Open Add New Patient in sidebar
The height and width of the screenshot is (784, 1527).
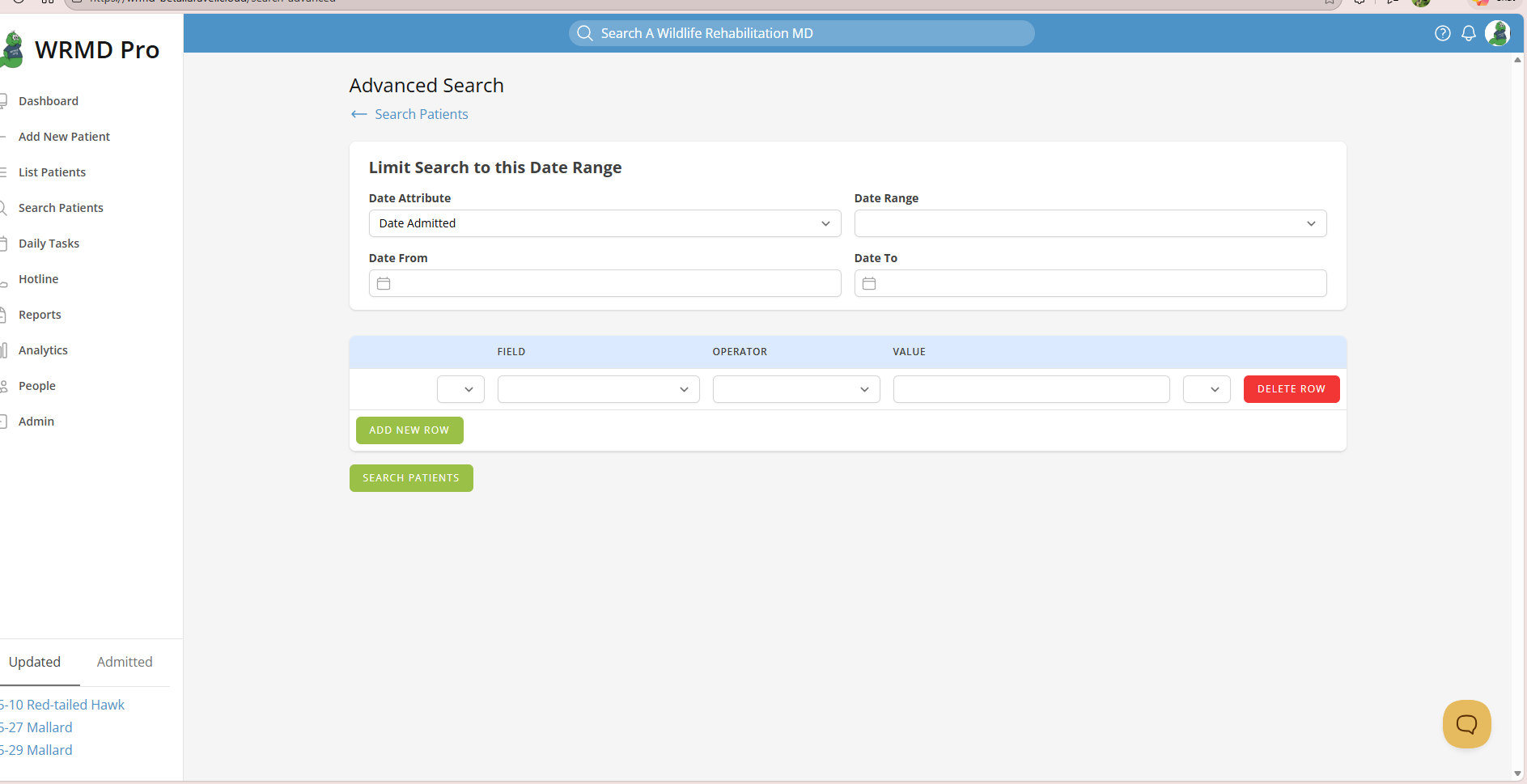(64, 137)
